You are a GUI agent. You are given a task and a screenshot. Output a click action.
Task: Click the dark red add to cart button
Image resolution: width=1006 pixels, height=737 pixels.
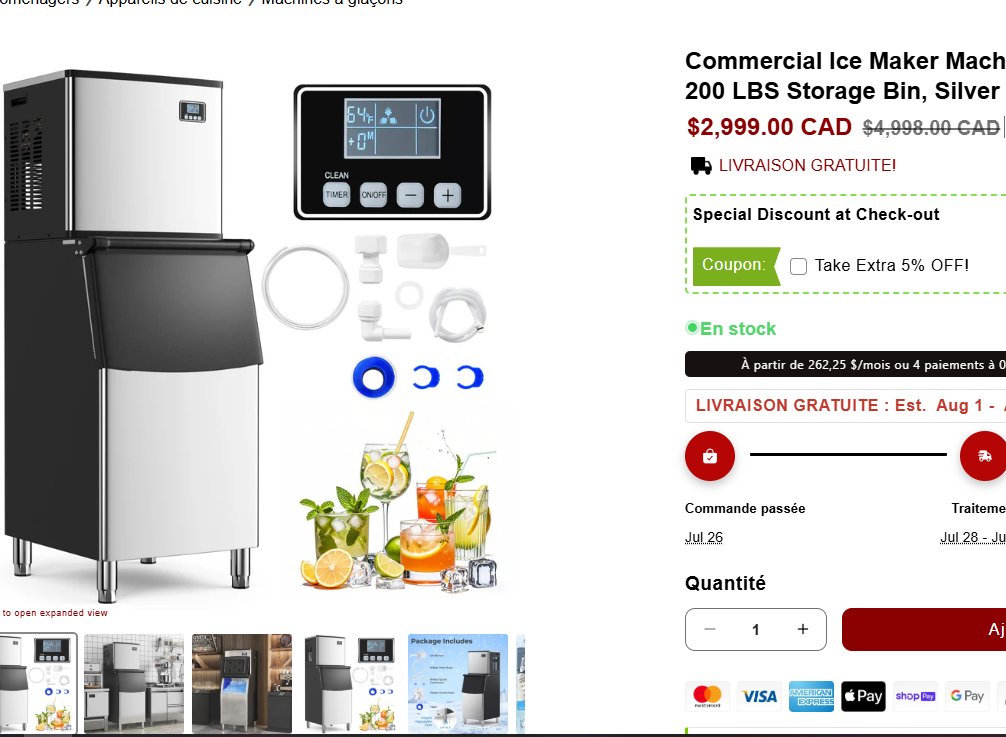(924, 629)
